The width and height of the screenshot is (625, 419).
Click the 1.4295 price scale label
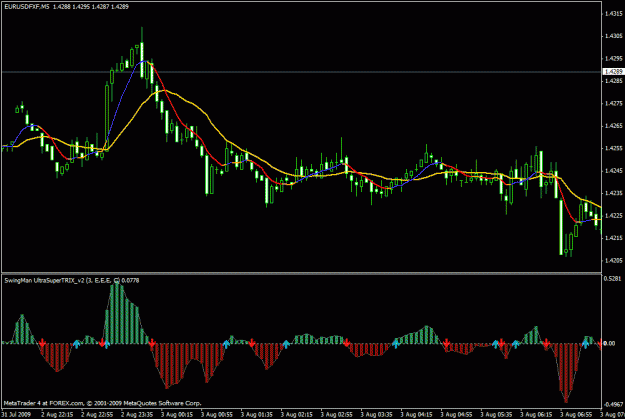click(614, 59)
